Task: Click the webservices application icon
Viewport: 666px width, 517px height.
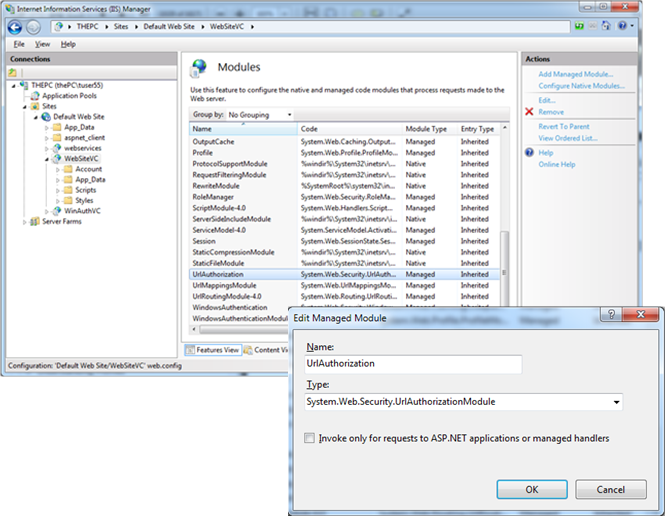Action: [x=56, y=148]
